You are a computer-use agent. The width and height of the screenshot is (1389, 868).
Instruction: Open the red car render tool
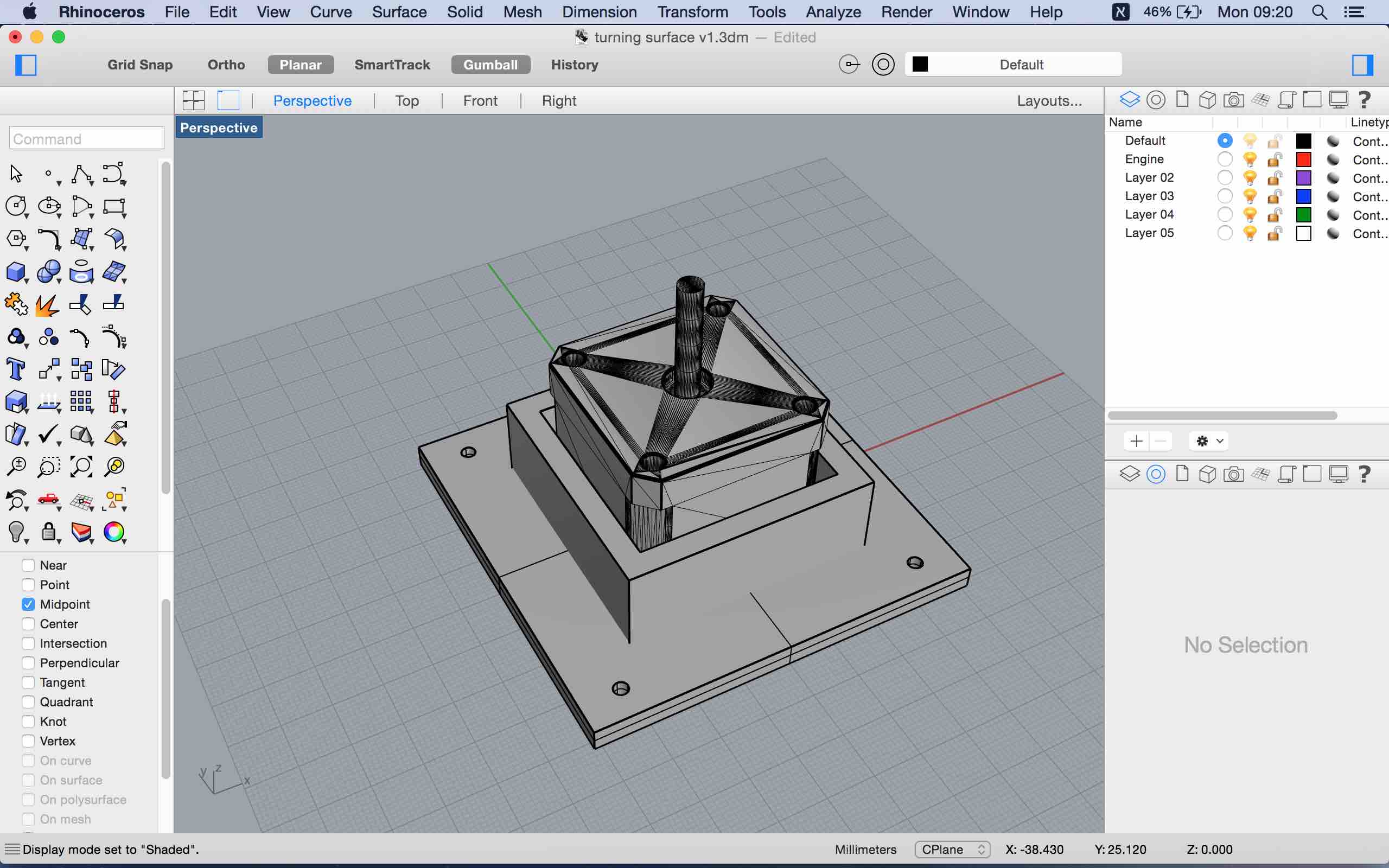pyautogui.click(x=49, y=500)
